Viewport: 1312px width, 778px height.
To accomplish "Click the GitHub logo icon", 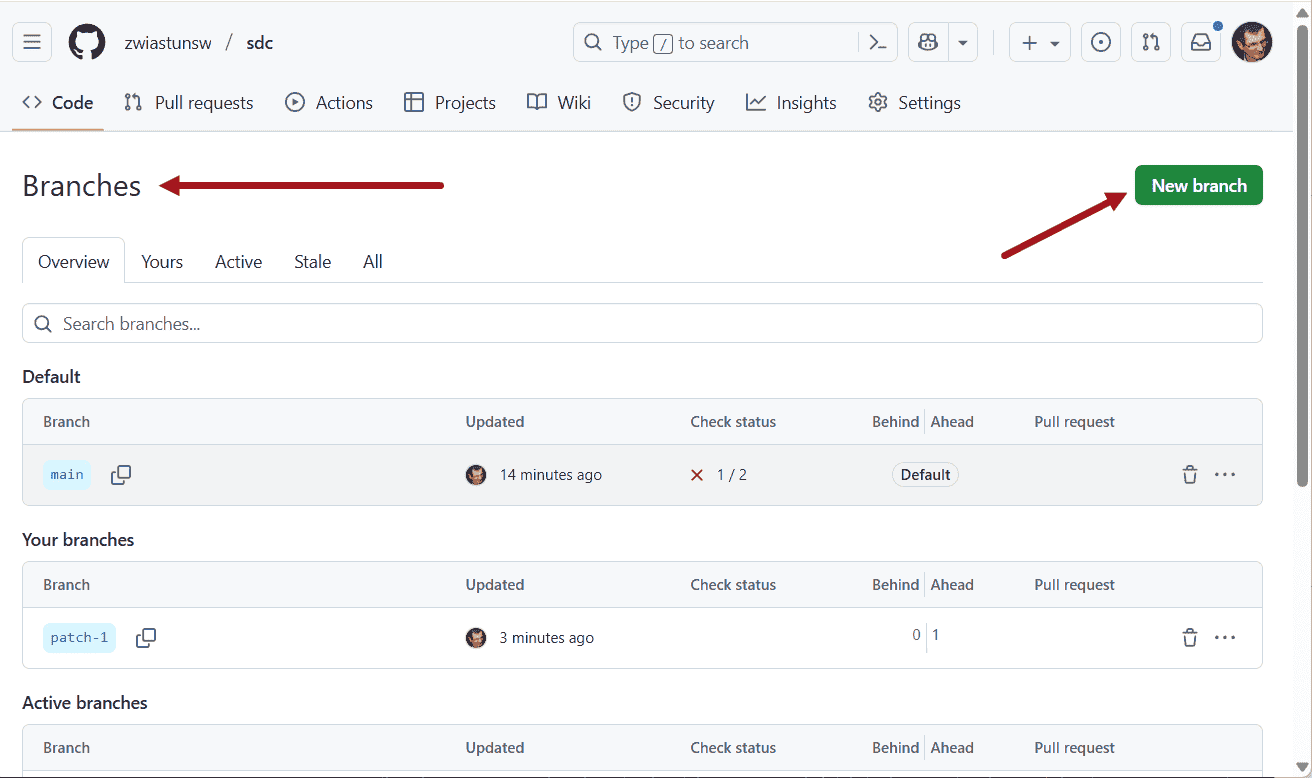I will tap(87, 43).
